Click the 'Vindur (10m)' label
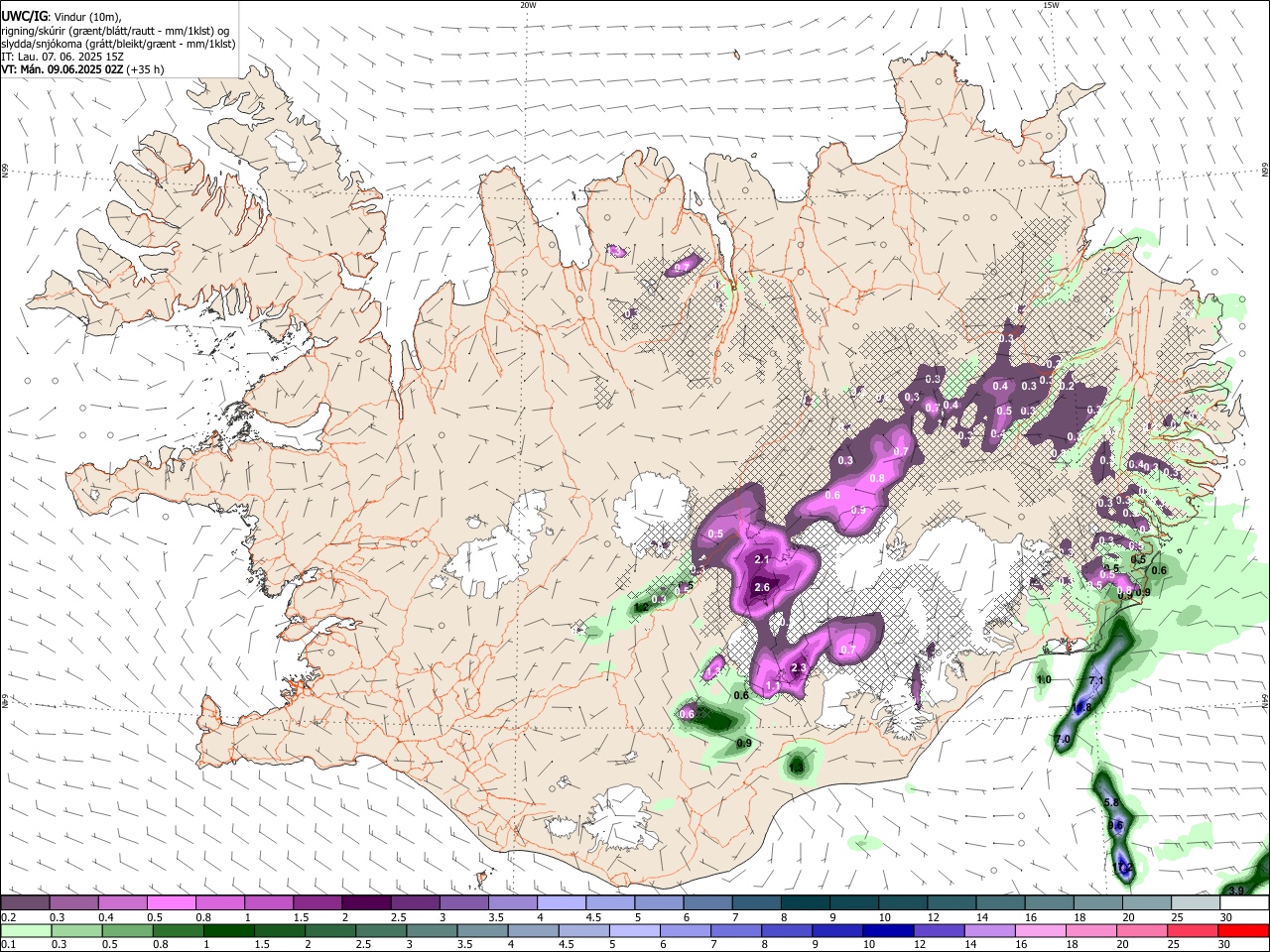1270x952 pixels. [x=87, y=17]
